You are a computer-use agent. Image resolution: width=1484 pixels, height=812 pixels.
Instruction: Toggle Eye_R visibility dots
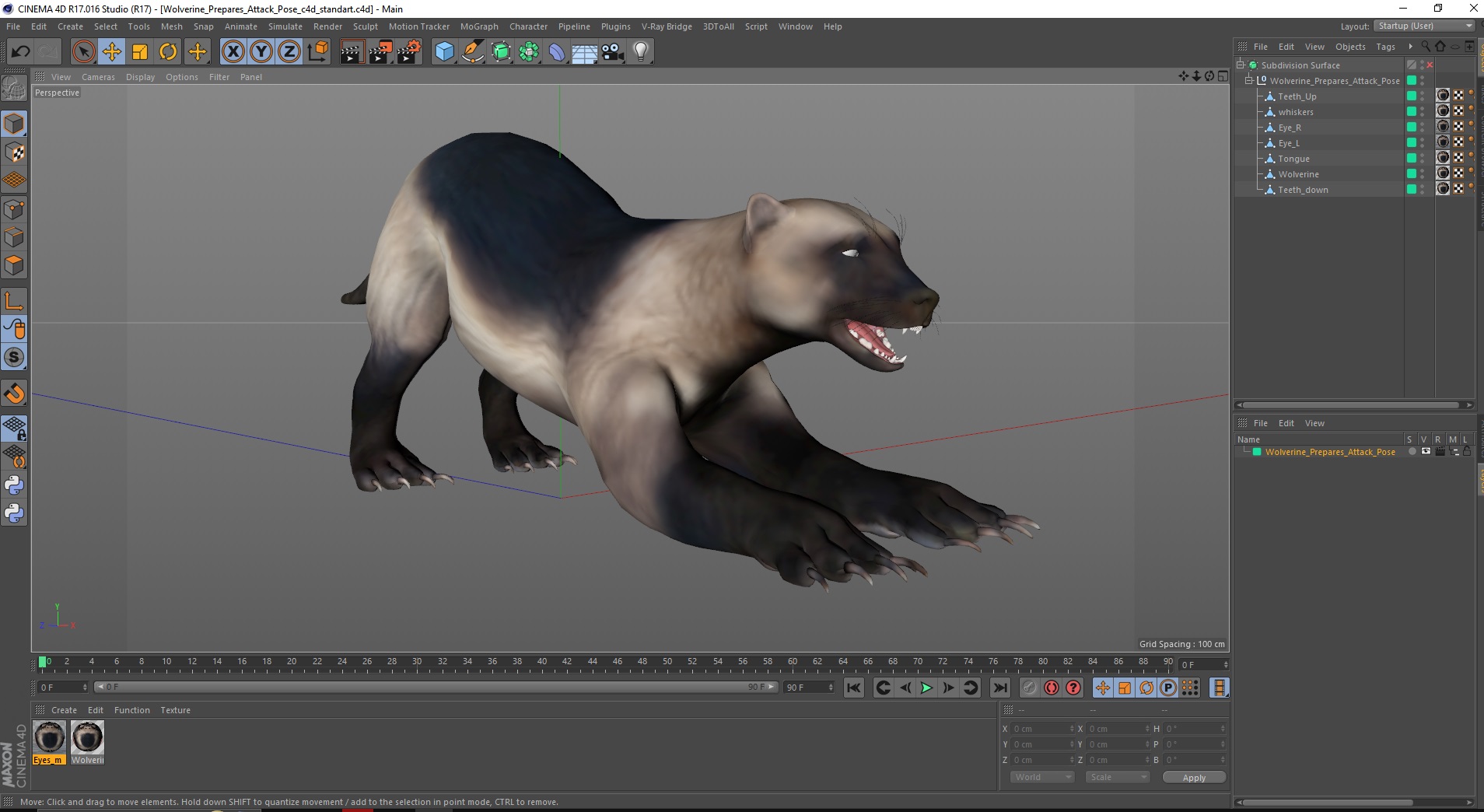(x=1423, y=127)
